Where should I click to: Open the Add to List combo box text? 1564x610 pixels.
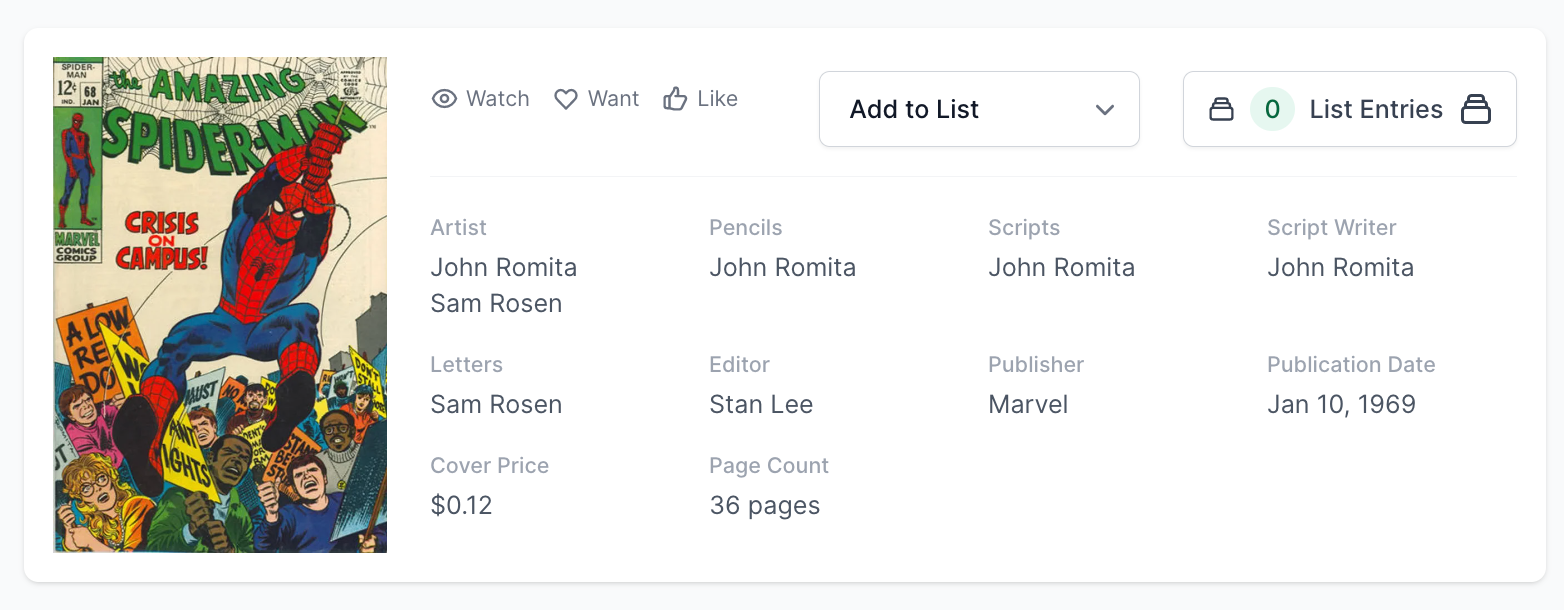[914, 109]
